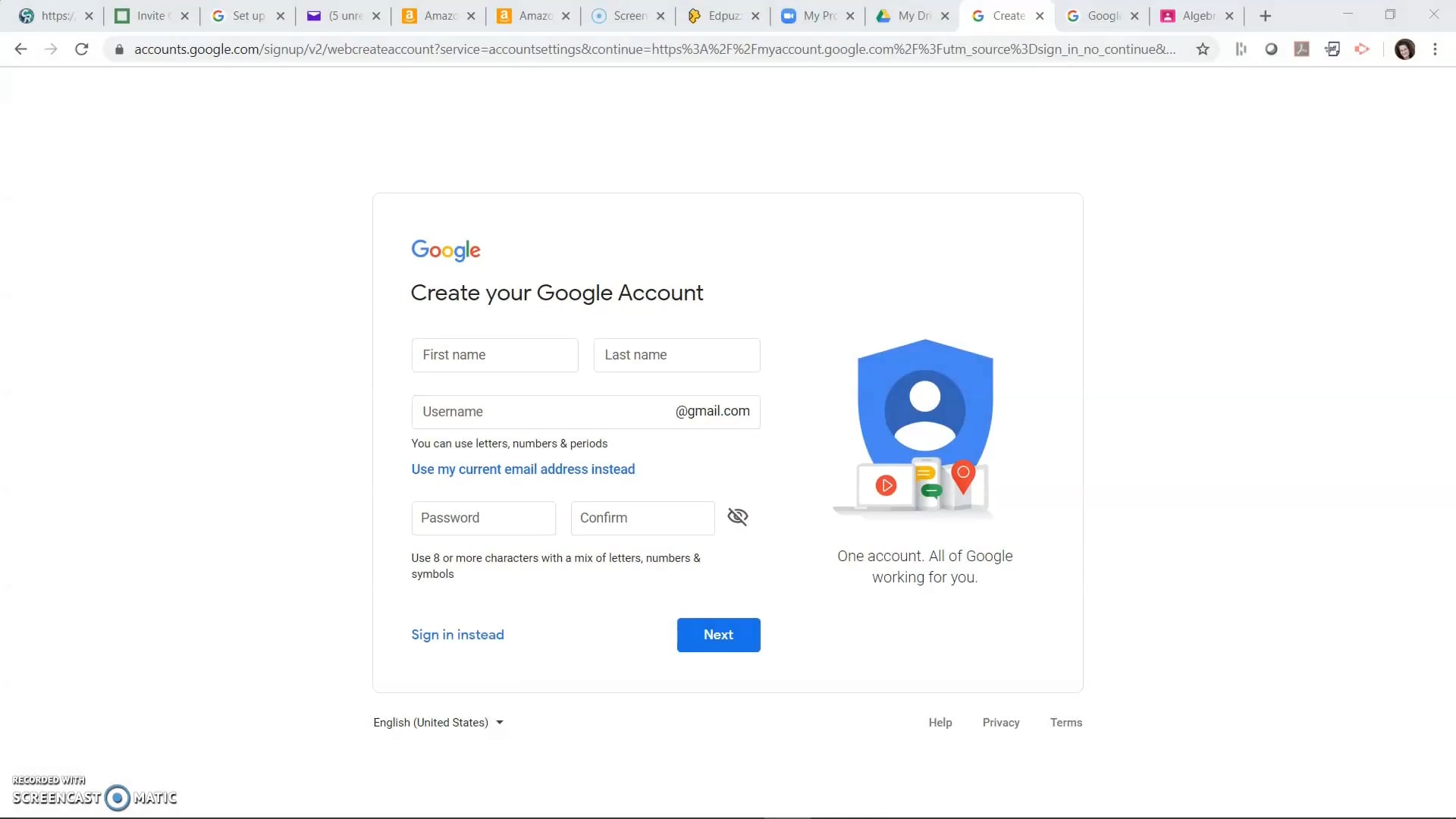Open the Help link
The image size is (1456, 819).
click(940, 723)
